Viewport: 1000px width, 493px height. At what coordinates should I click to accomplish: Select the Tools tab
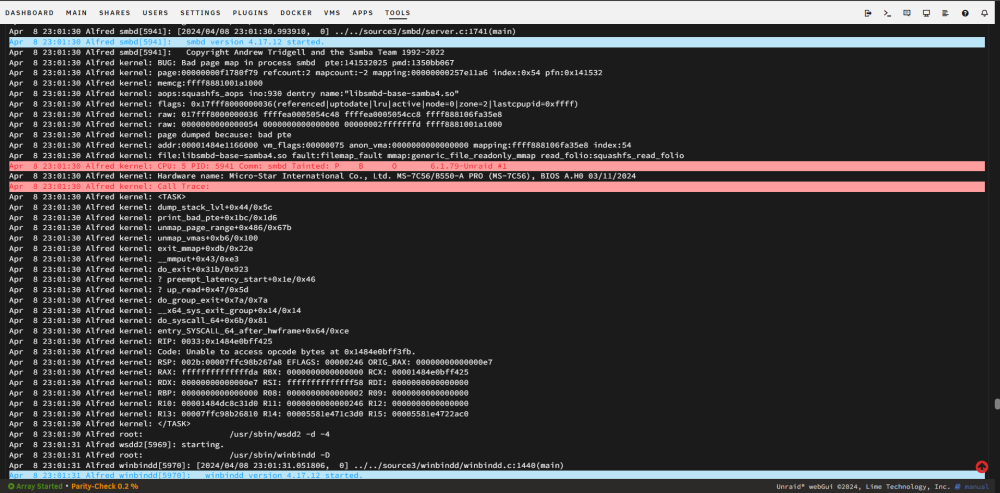coord(398,13)
